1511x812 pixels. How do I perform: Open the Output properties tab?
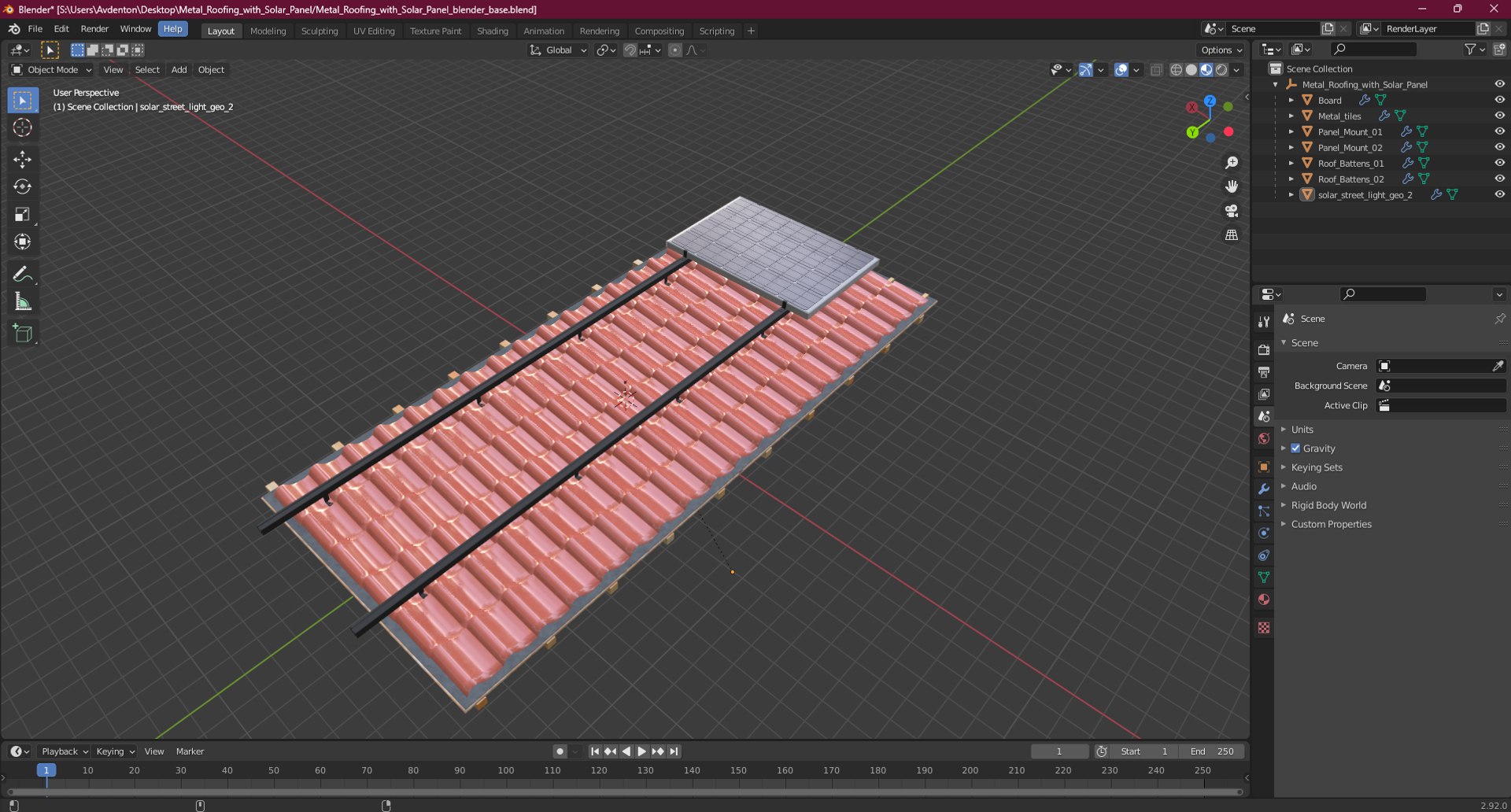coord(1264,371)
